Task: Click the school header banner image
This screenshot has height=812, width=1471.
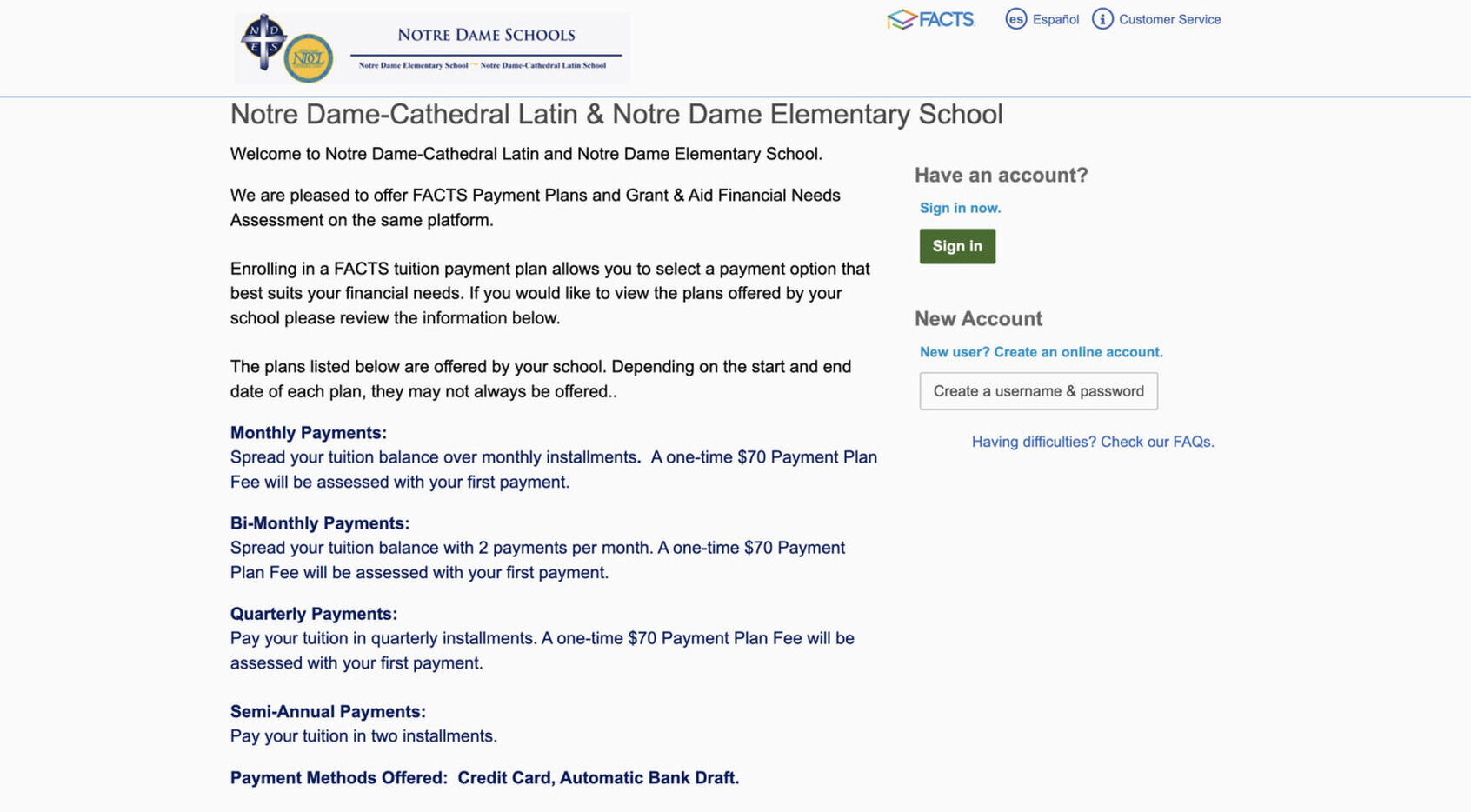Action: point(430,47)
